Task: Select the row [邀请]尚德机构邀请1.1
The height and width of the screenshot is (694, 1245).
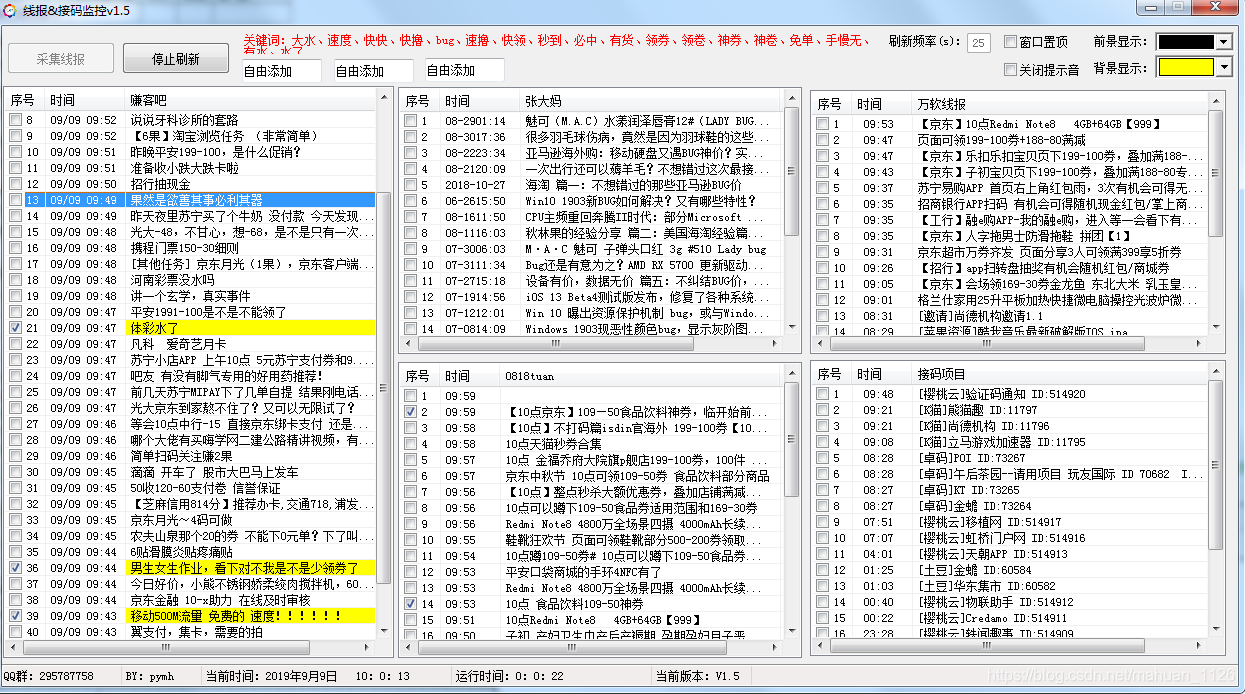Action: tap(1010, 316)
